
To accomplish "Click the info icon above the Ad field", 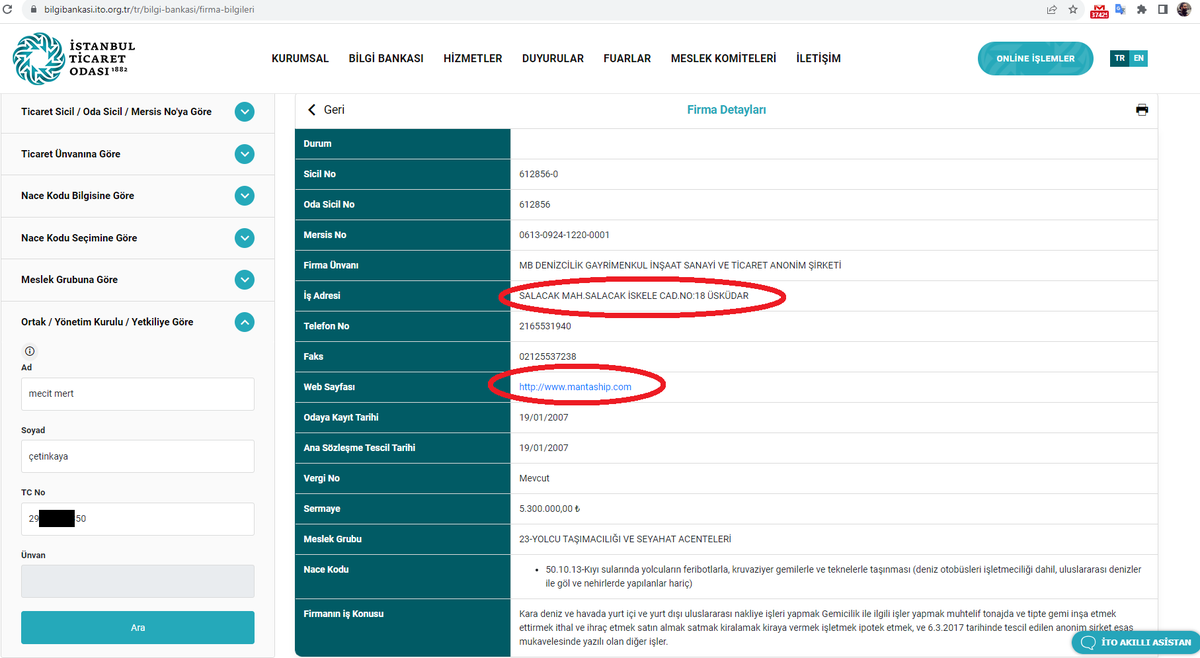I will 29,351.
